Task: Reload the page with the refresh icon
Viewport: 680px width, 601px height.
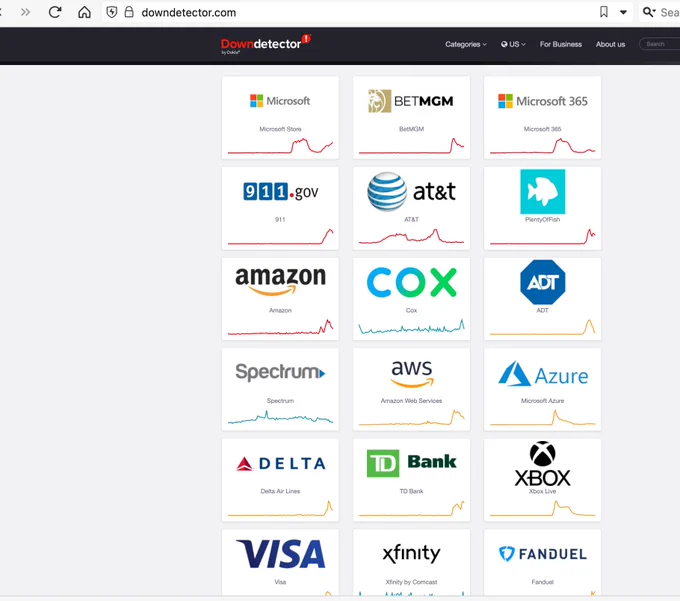Action: coord(55,12)
